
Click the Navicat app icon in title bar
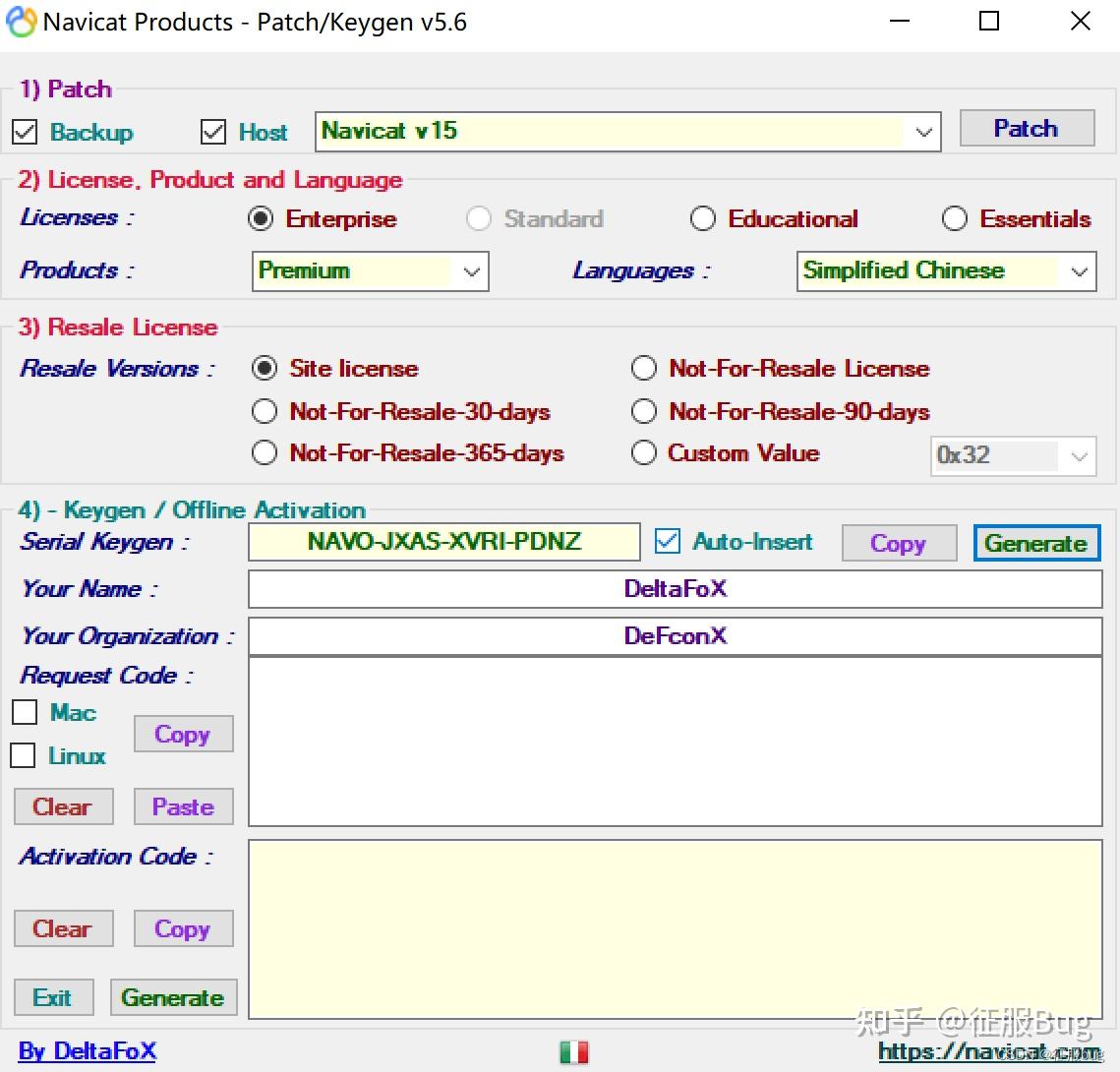point(21,22)
